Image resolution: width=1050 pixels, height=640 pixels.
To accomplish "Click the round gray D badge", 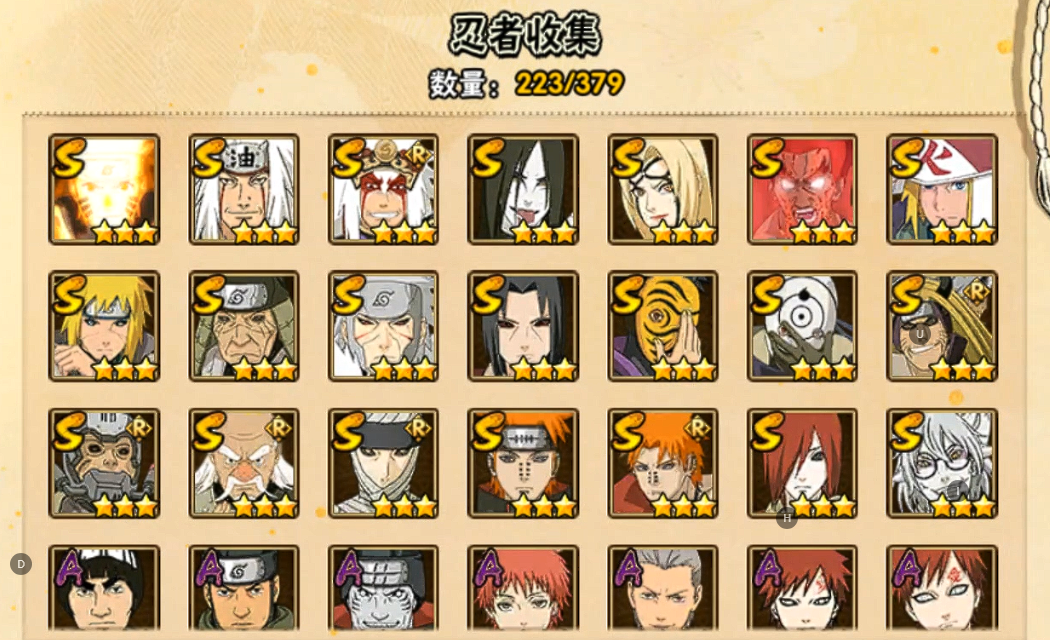I will click(x=21, y=564).
